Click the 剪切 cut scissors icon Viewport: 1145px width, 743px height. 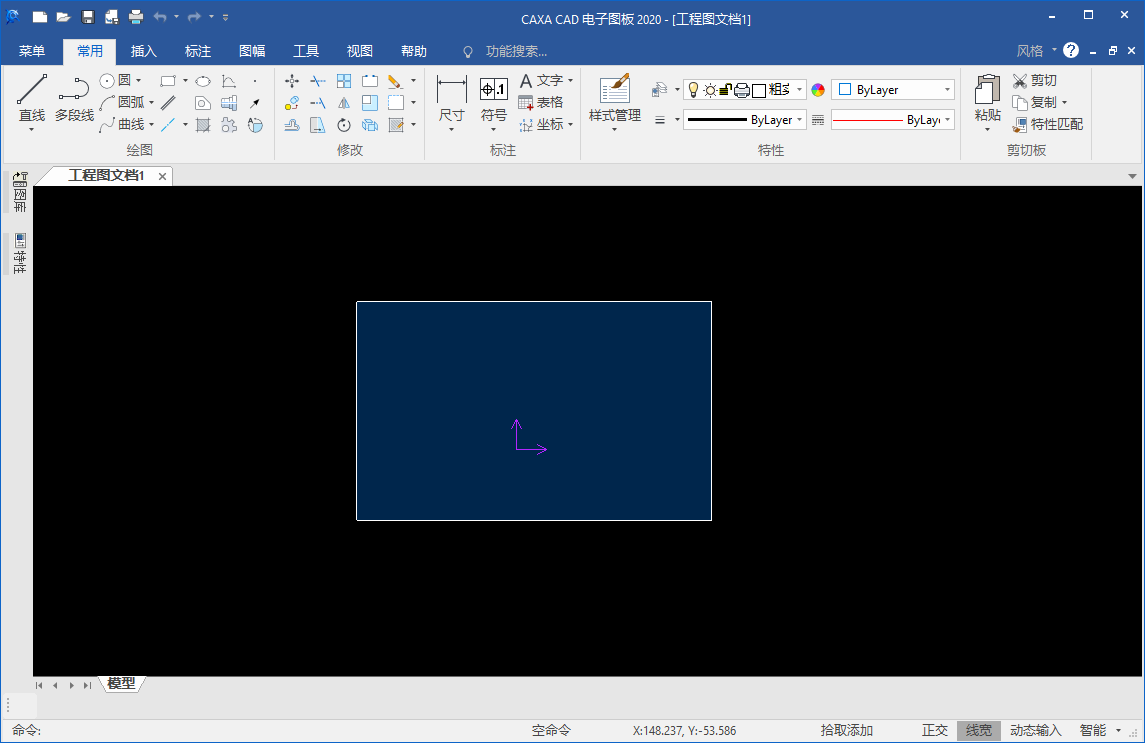[x=1020, y=80]
